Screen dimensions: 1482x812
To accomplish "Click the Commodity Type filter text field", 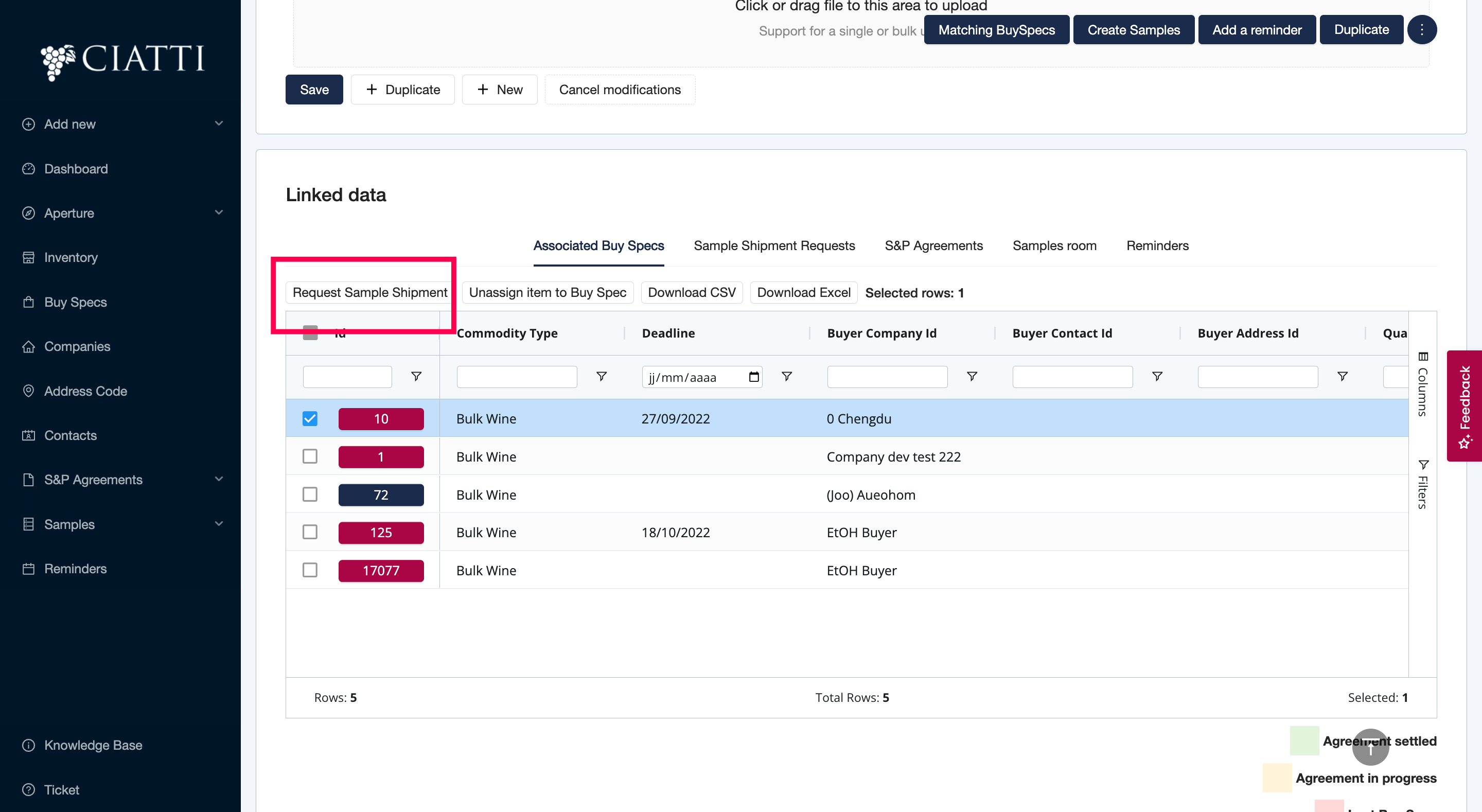I will click(x=516, y=377).
